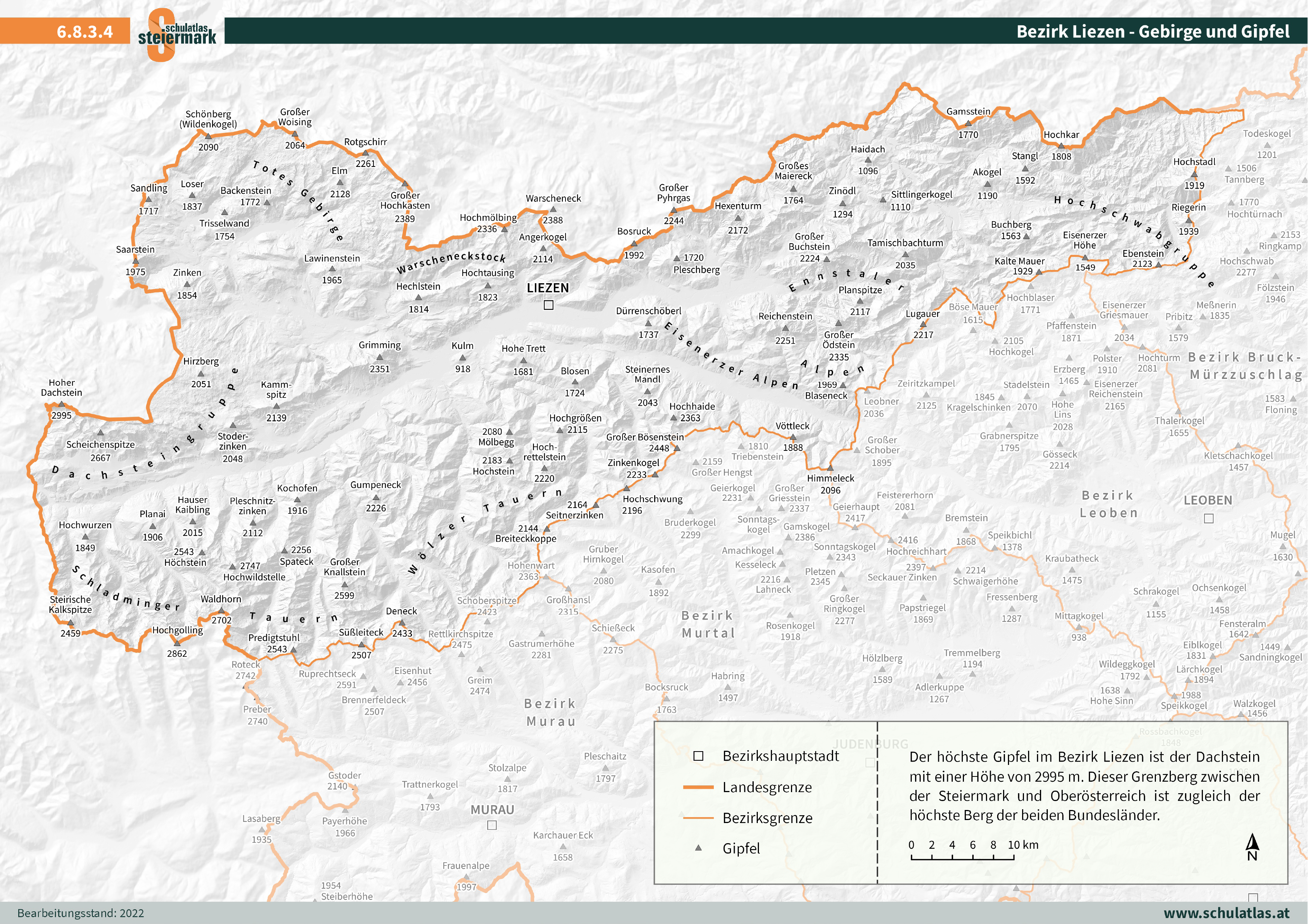Click the Hochgolling summit triangle marker
The image size is (1308, 924).
177,643
